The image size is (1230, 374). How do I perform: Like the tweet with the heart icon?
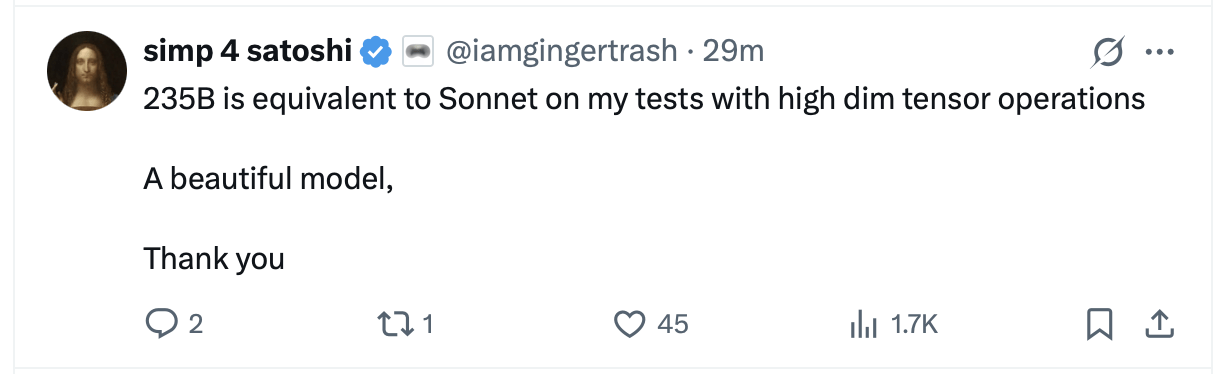(x=628, y=324)
